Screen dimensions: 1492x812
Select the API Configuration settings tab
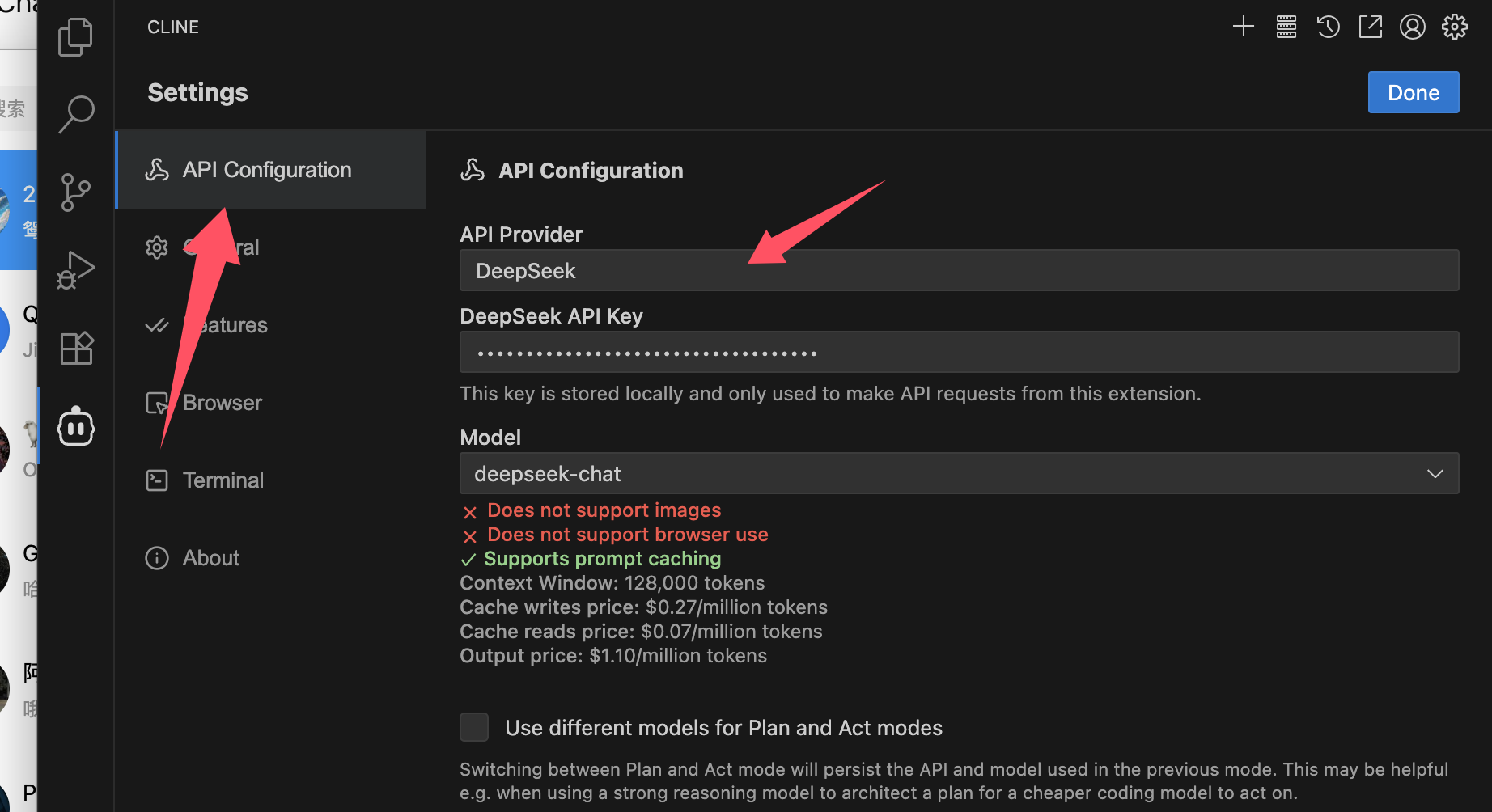[x=271, y=170]
